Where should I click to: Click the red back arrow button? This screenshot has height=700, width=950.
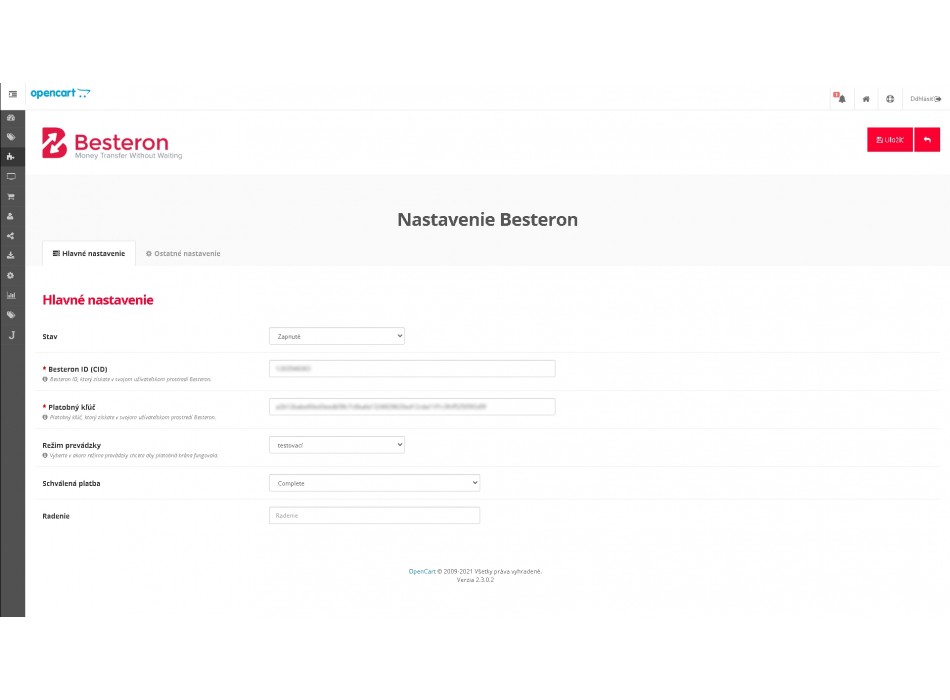[x=927, y=139]
